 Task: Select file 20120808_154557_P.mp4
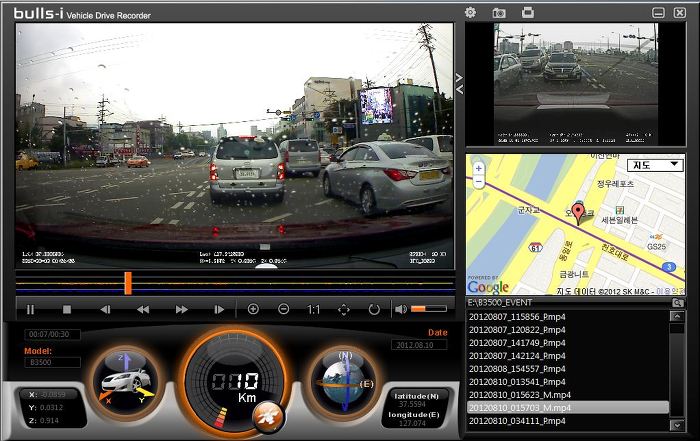[x=567, y=369]
